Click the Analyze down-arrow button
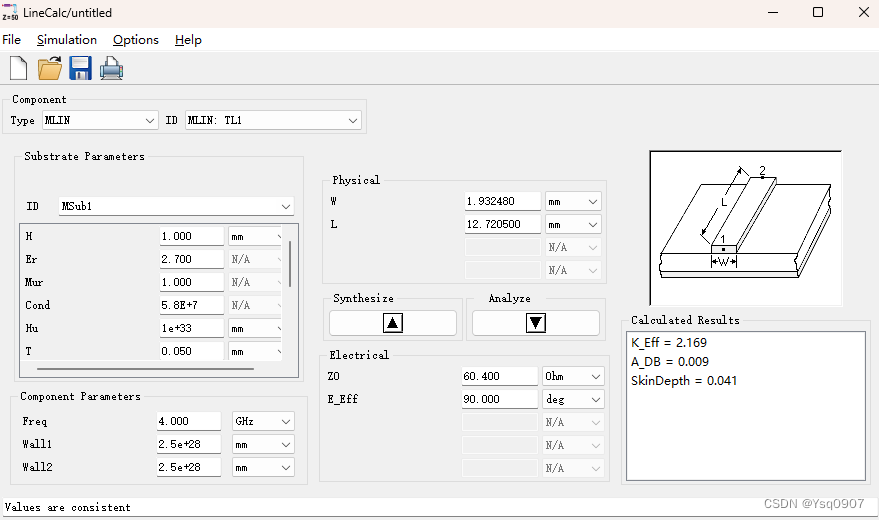 tap(535, 323)
